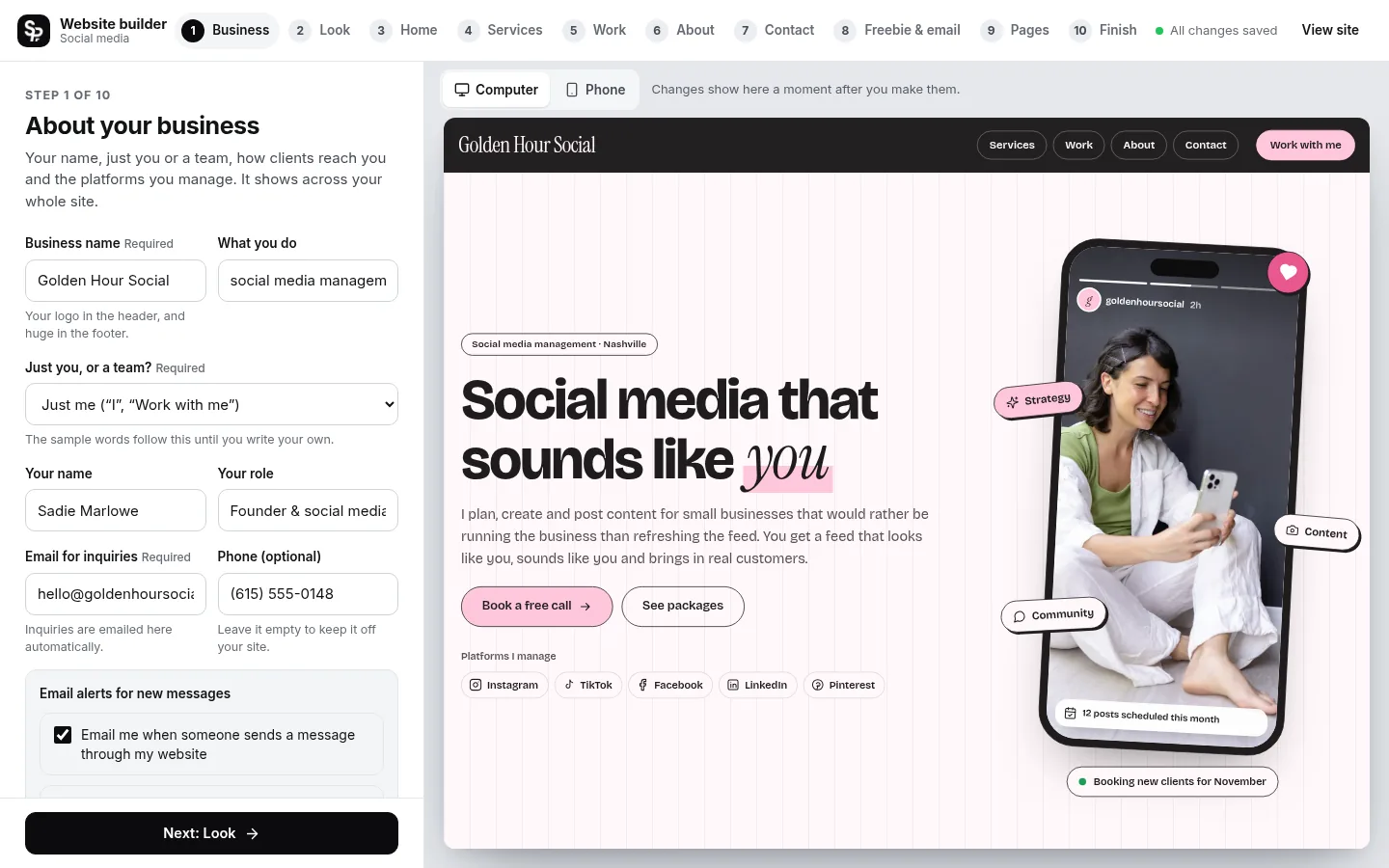Click the goldenhoursocial avatar in the phone story
Image resolution: width=1389 pixels, height=868 pixels.
point(1089,300)
